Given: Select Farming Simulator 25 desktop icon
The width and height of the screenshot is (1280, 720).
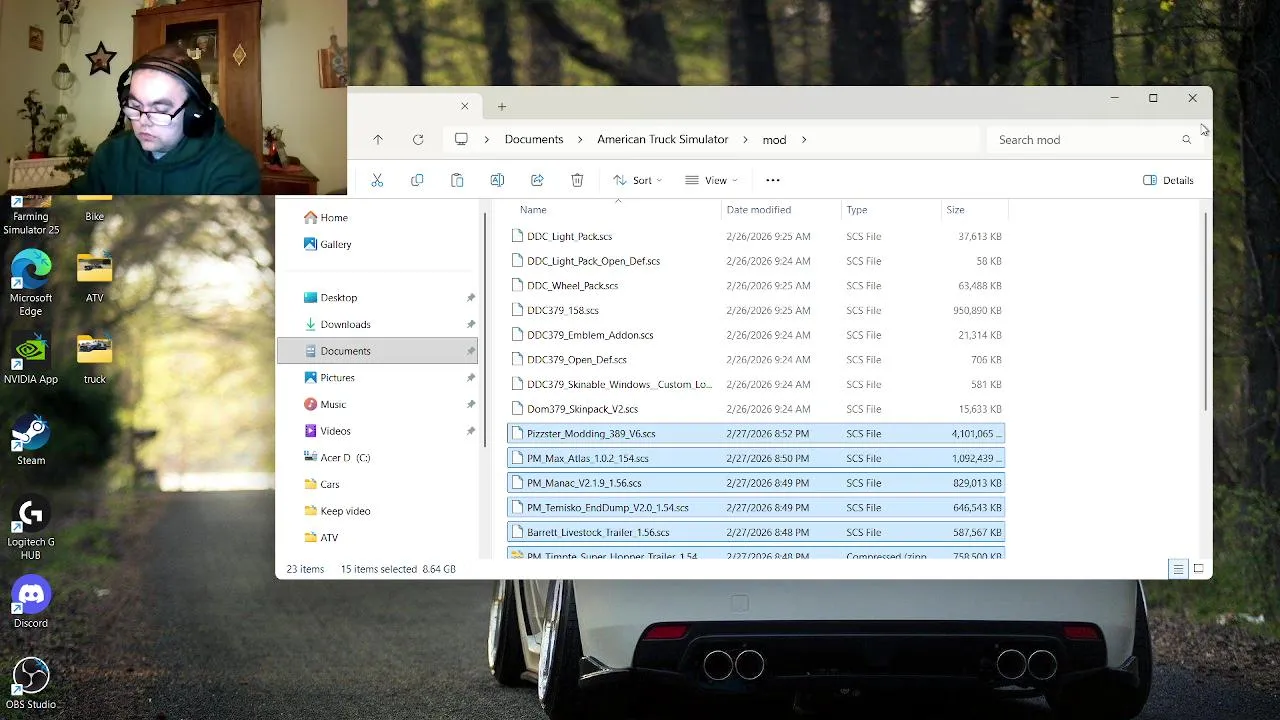Looking at the screenshot, I should 31,215.
